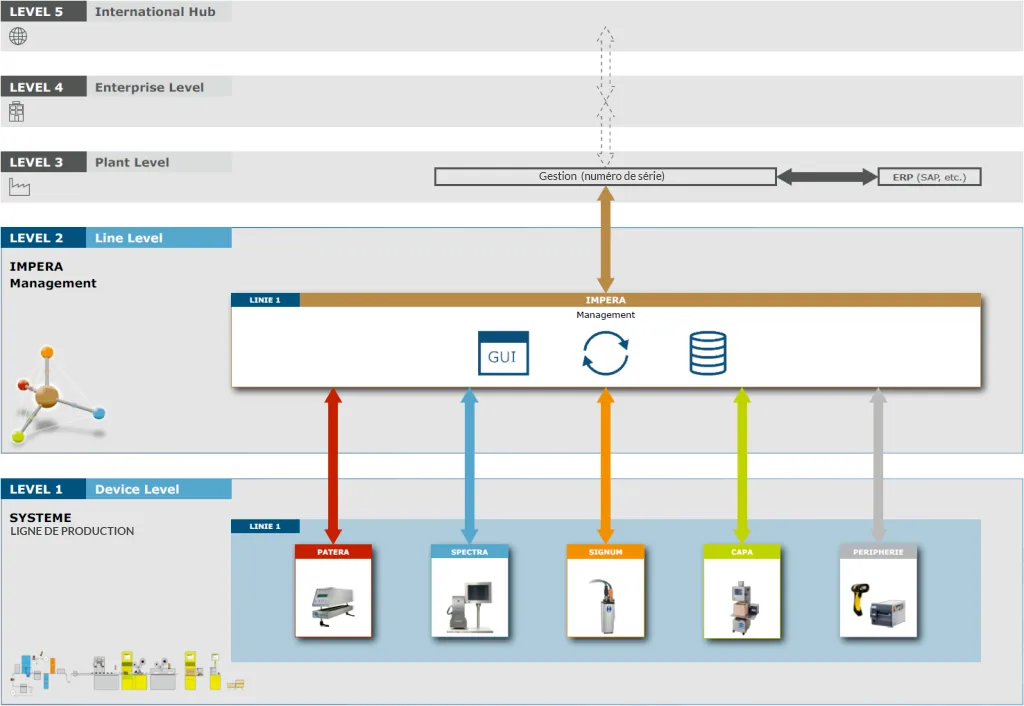Click the circular sync arrows icon
Image resolution: width=1024 pixels, height=706 pixels.
click(x=605, y=353)
